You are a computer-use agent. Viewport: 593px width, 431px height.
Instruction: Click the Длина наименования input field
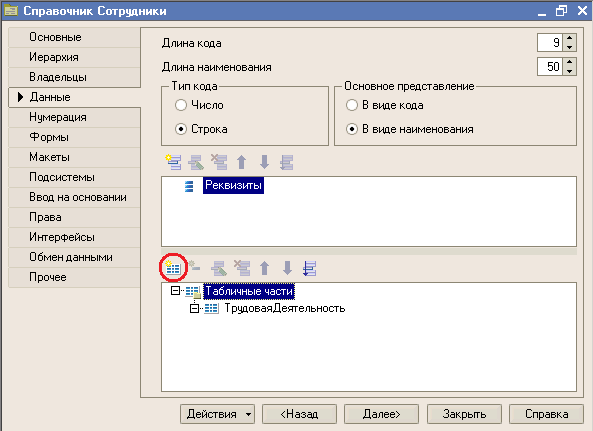(x=550, y=67)
